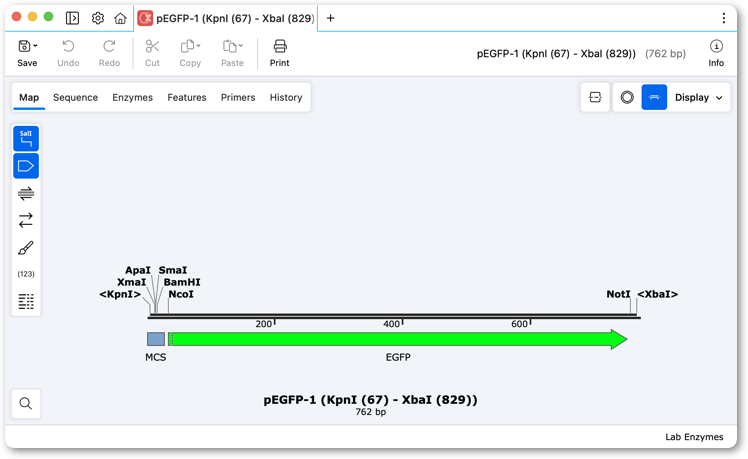This screenshot has height=459, width=748.
Task: Click the Save icon
Action: point(24,46)
